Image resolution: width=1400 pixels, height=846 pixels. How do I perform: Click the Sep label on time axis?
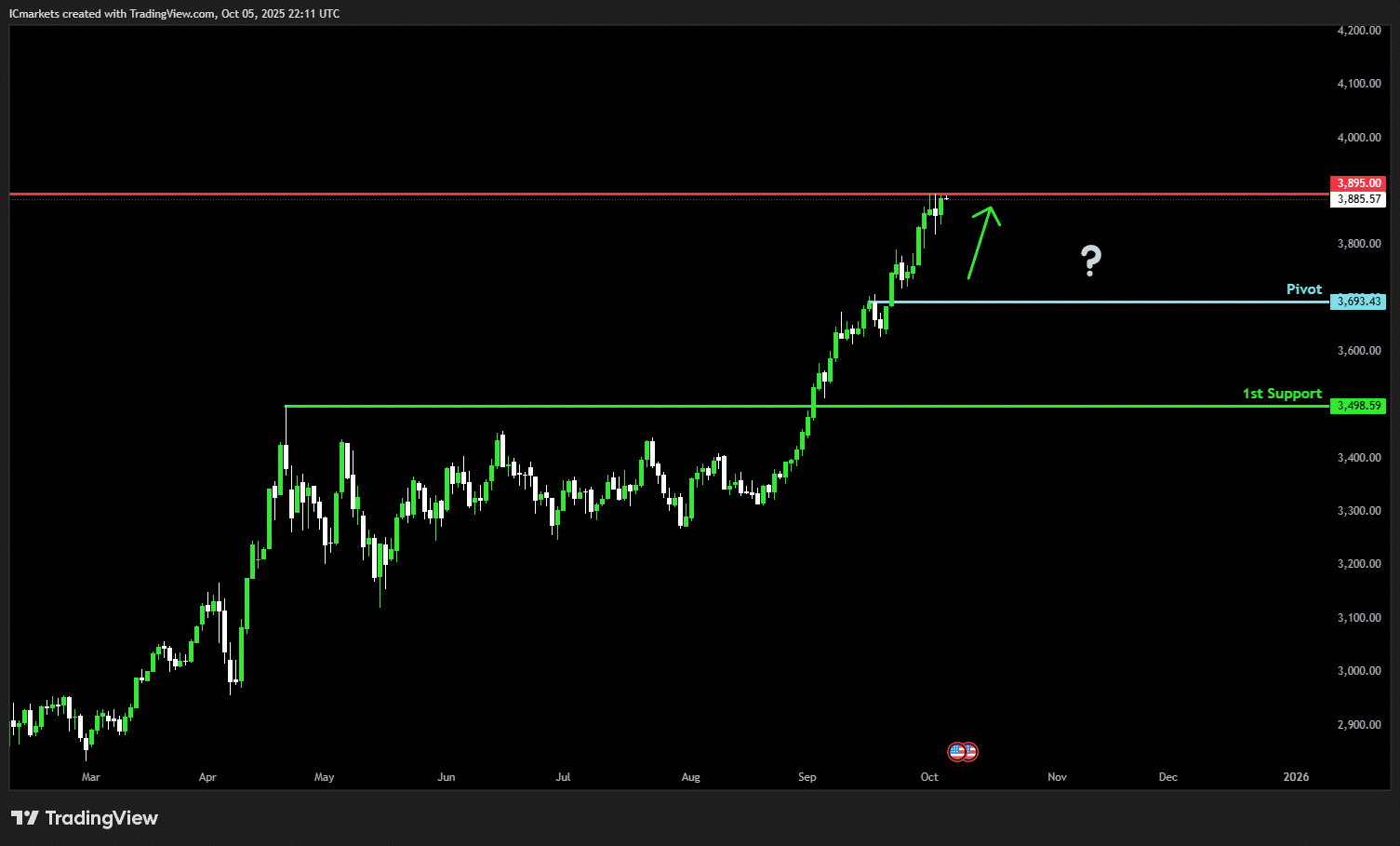[807, 777]
